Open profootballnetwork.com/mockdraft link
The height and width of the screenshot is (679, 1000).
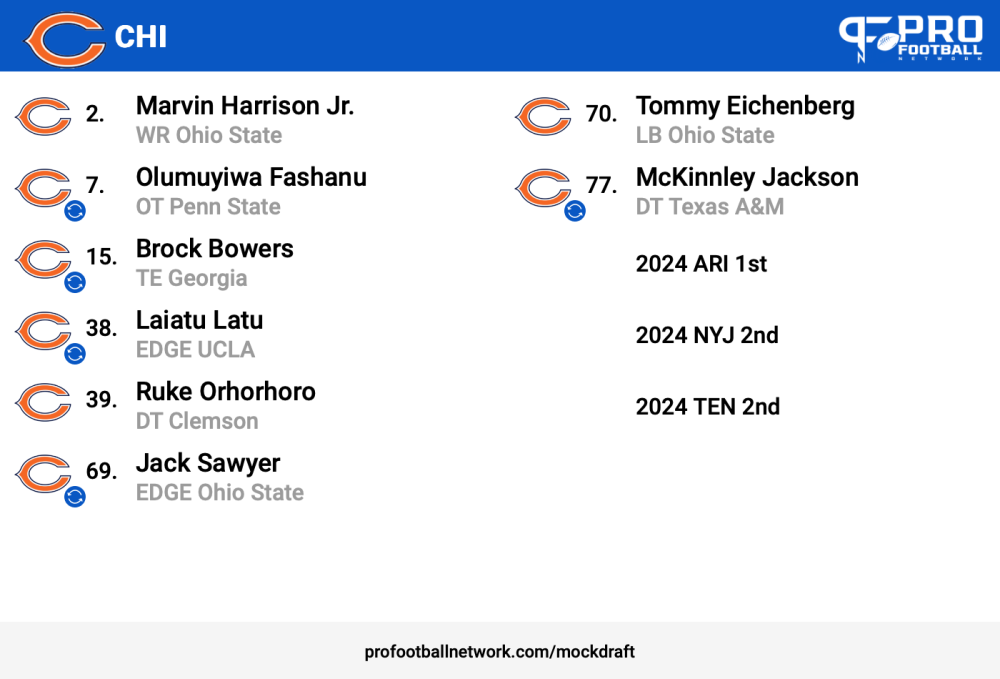pyautogui.click(x=499, y=652)
